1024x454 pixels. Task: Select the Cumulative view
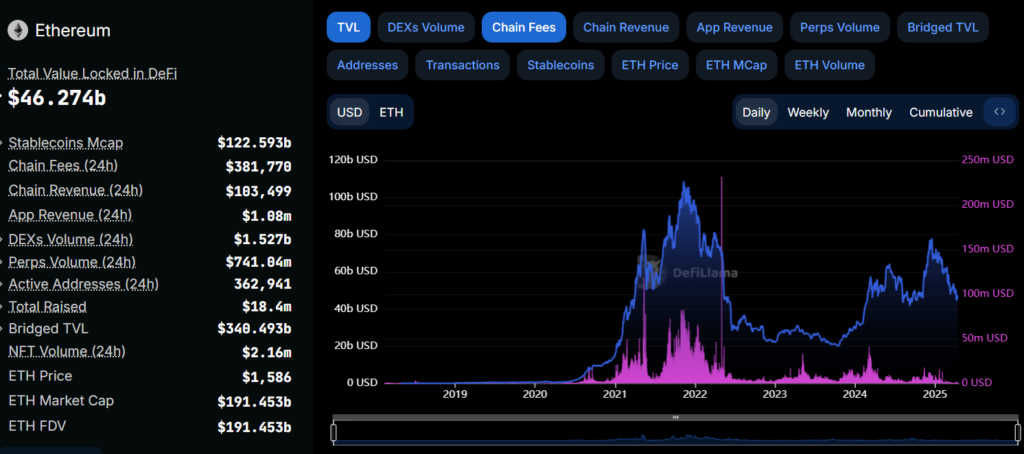pyautogui.click(x=940, y=112)
